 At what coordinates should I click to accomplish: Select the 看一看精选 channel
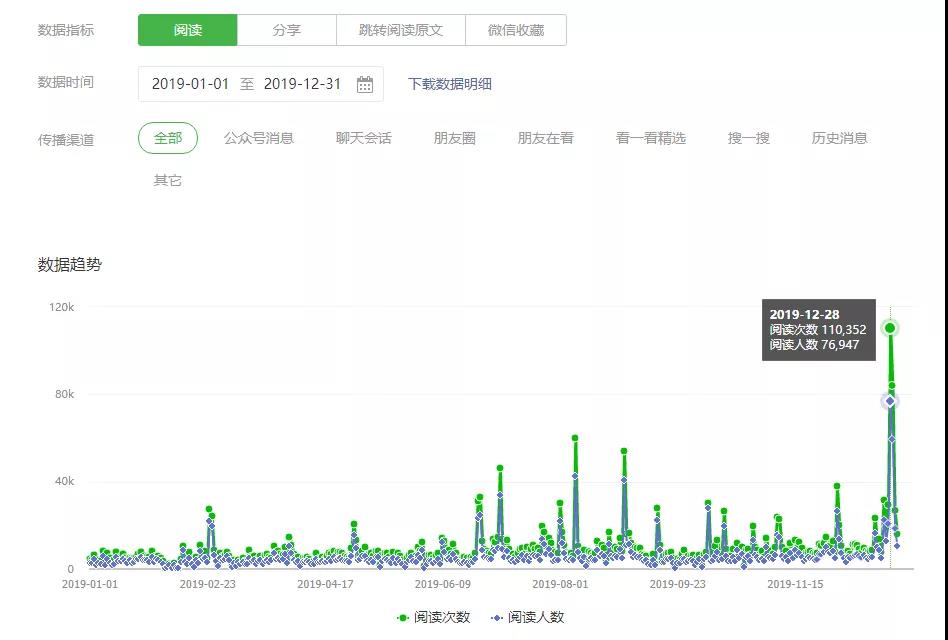tap(651, 138)
